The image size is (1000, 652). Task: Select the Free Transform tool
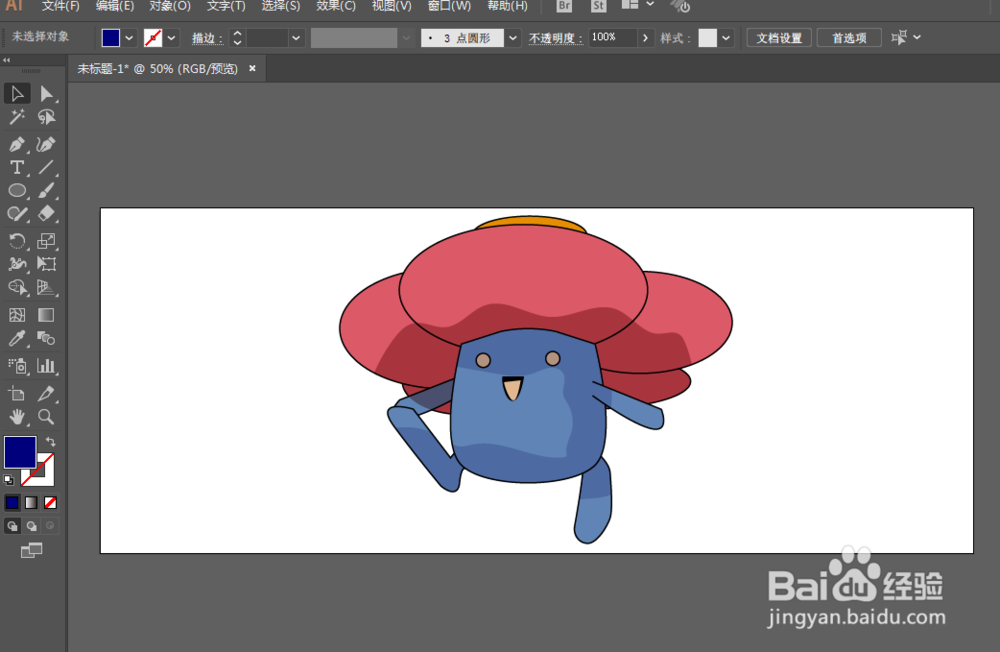(46, 263)
